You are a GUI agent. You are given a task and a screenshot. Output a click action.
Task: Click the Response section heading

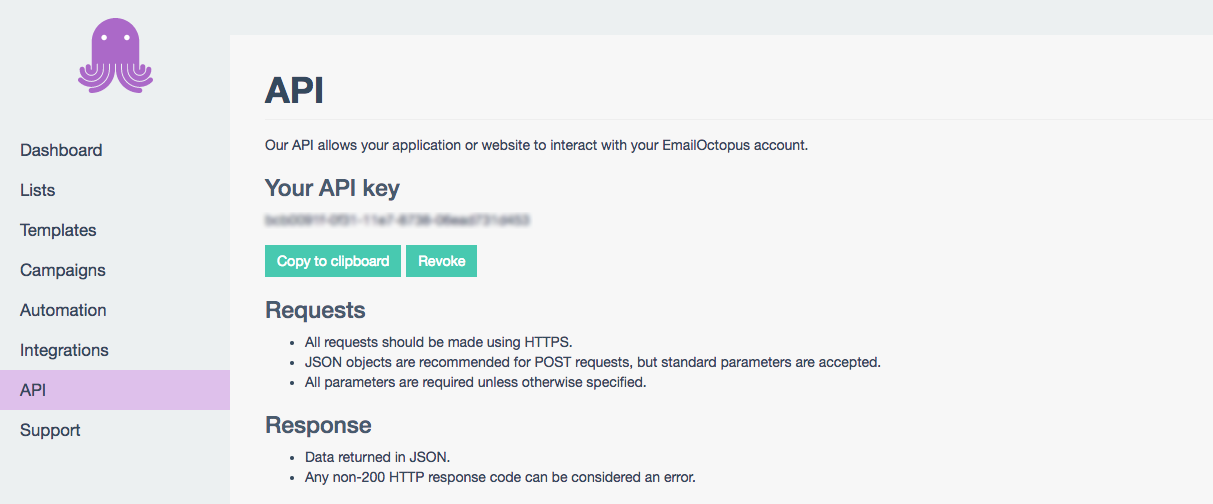point(318,425)
